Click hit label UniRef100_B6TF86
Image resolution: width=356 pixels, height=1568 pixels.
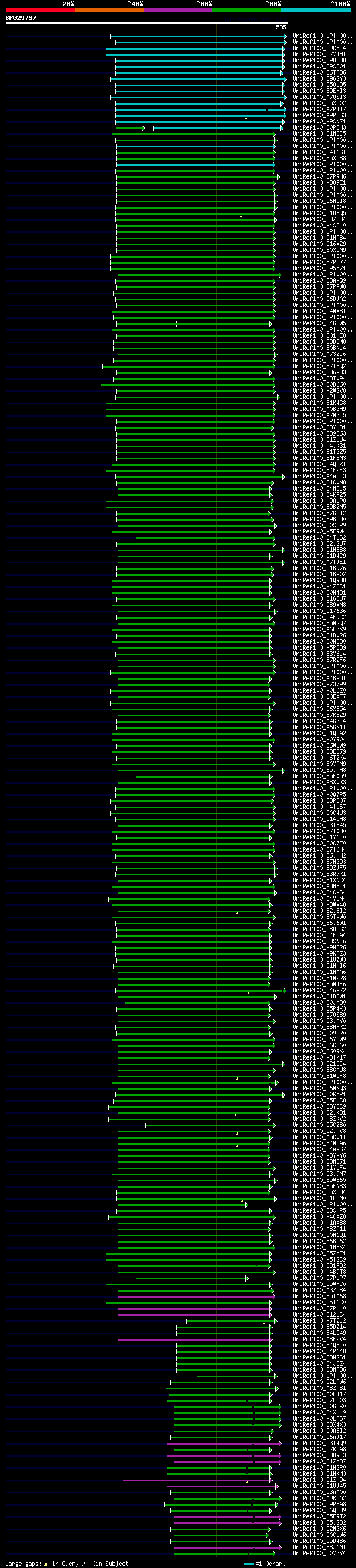(x=319, y=72)
